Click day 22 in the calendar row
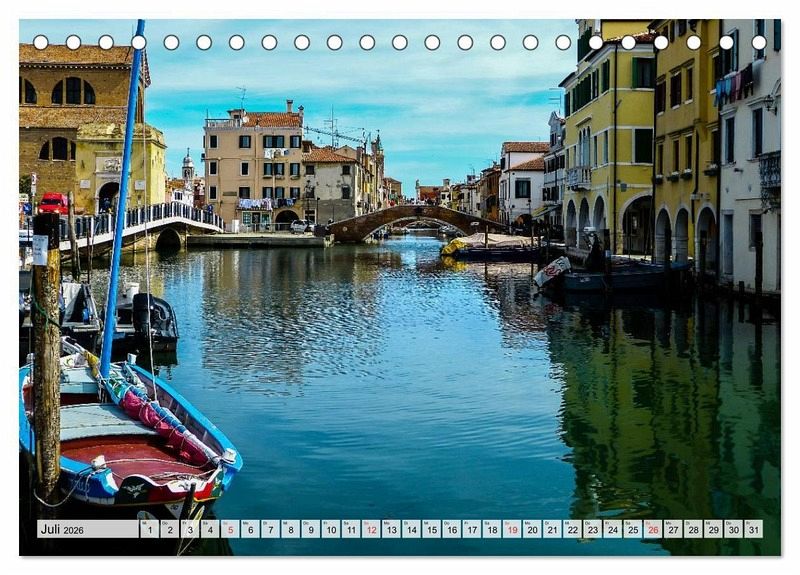 [572, 529]
